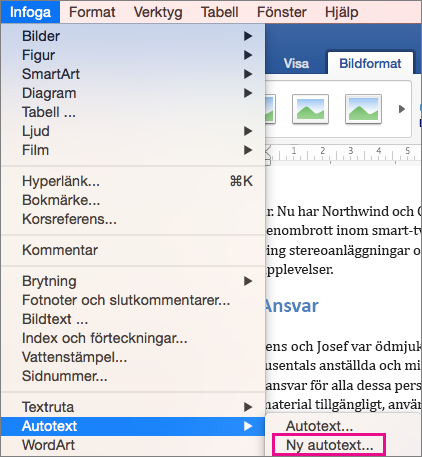Open Fotnoter och slutkommentarer... dialog
This screenshot has width=422, height=457.
133,300
